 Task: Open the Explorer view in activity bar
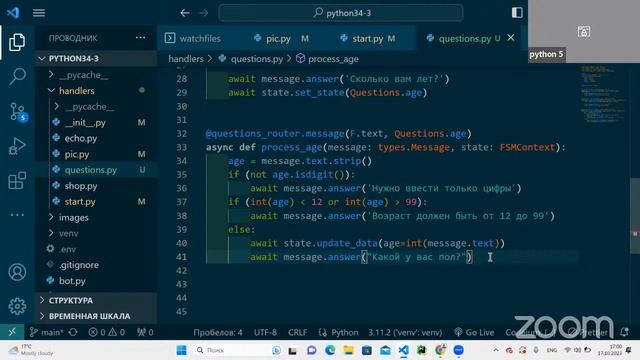click(17, 42)
